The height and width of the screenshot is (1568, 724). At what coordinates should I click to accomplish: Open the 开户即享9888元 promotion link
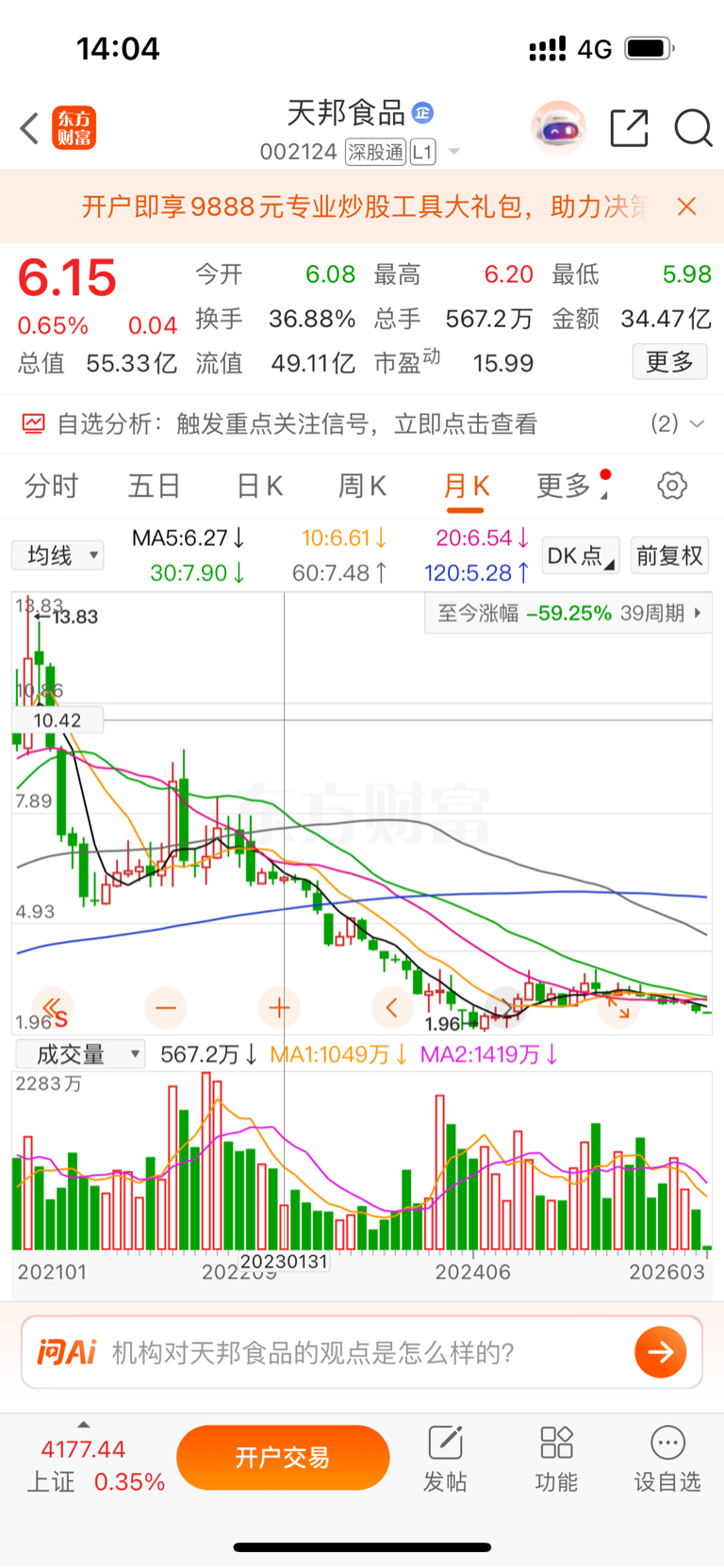366,206
